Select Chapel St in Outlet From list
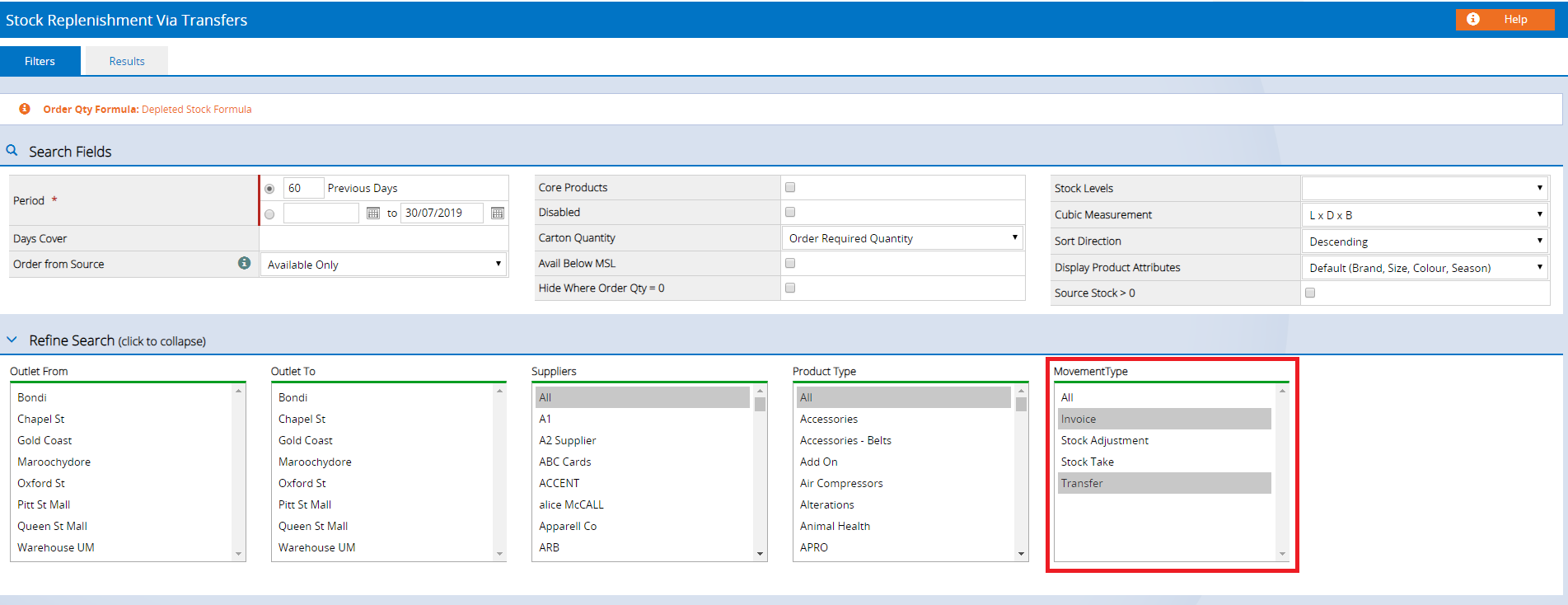The width and height of the screenshot is (1568, 605). (121, 419)
